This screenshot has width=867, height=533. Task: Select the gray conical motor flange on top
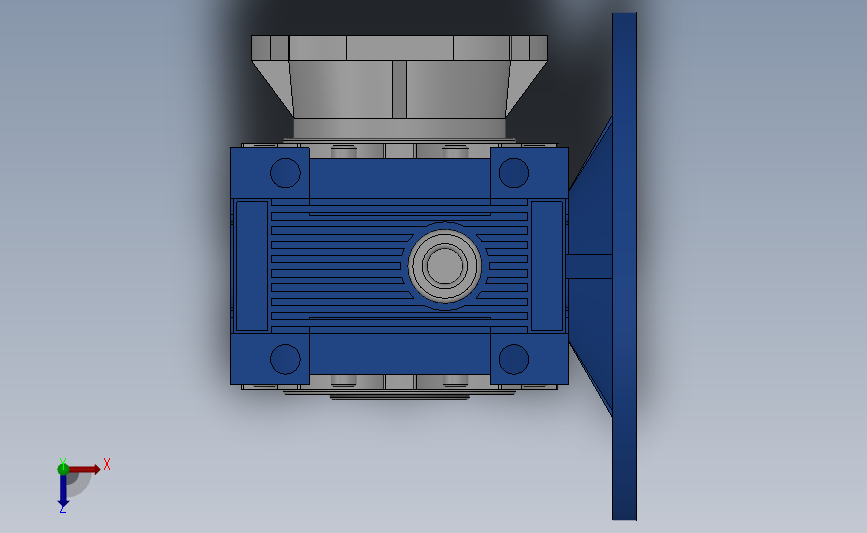(399, 87)
